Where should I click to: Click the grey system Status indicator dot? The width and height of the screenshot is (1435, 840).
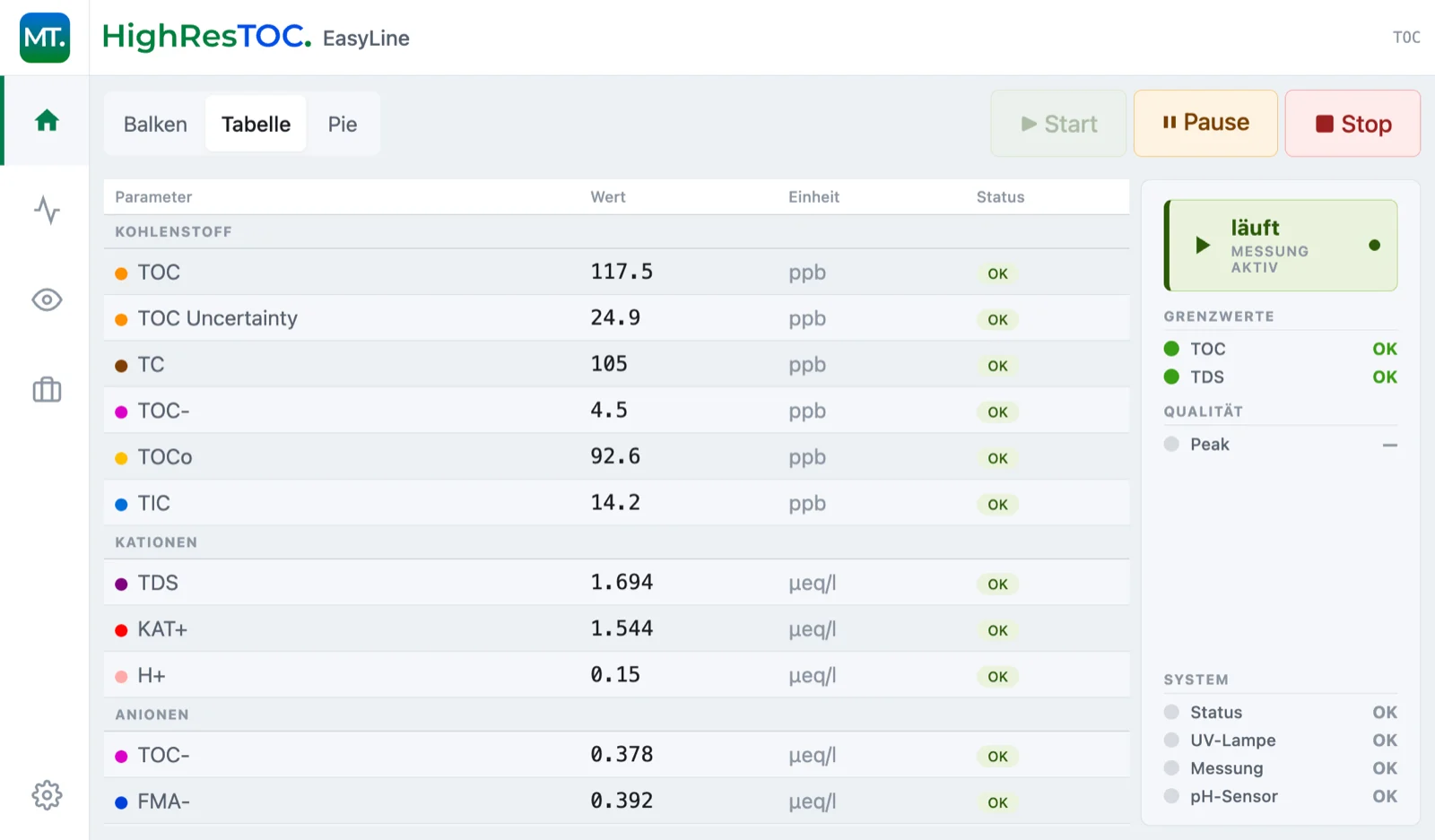pos(1171,712)
